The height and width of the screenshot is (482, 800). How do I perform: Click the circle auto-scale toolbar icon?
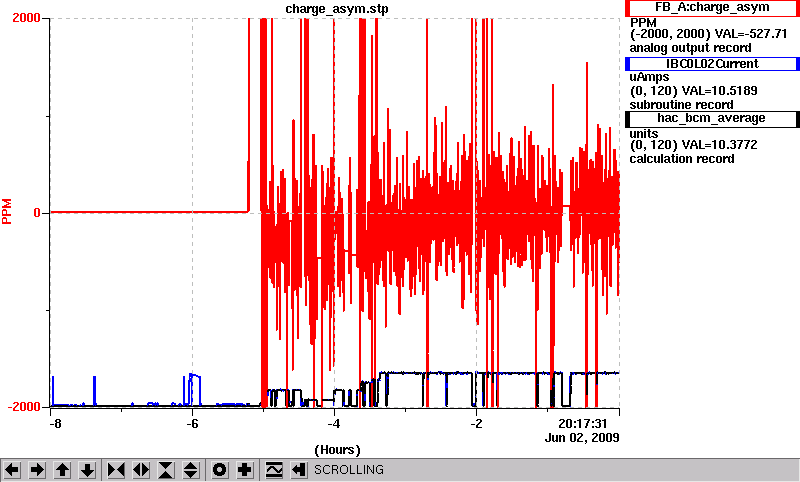[220, 469]
